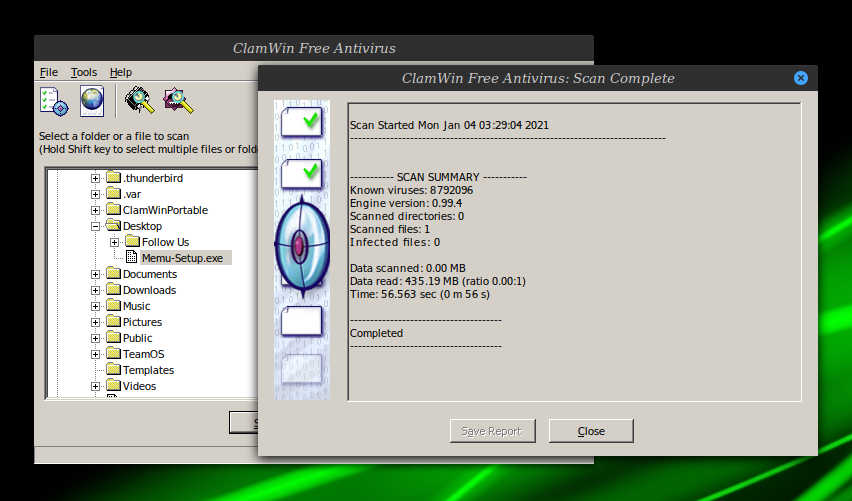
Task: Click the Data read: 435.19 MB line
Action: pyautogui.click(x=438, y=282)
